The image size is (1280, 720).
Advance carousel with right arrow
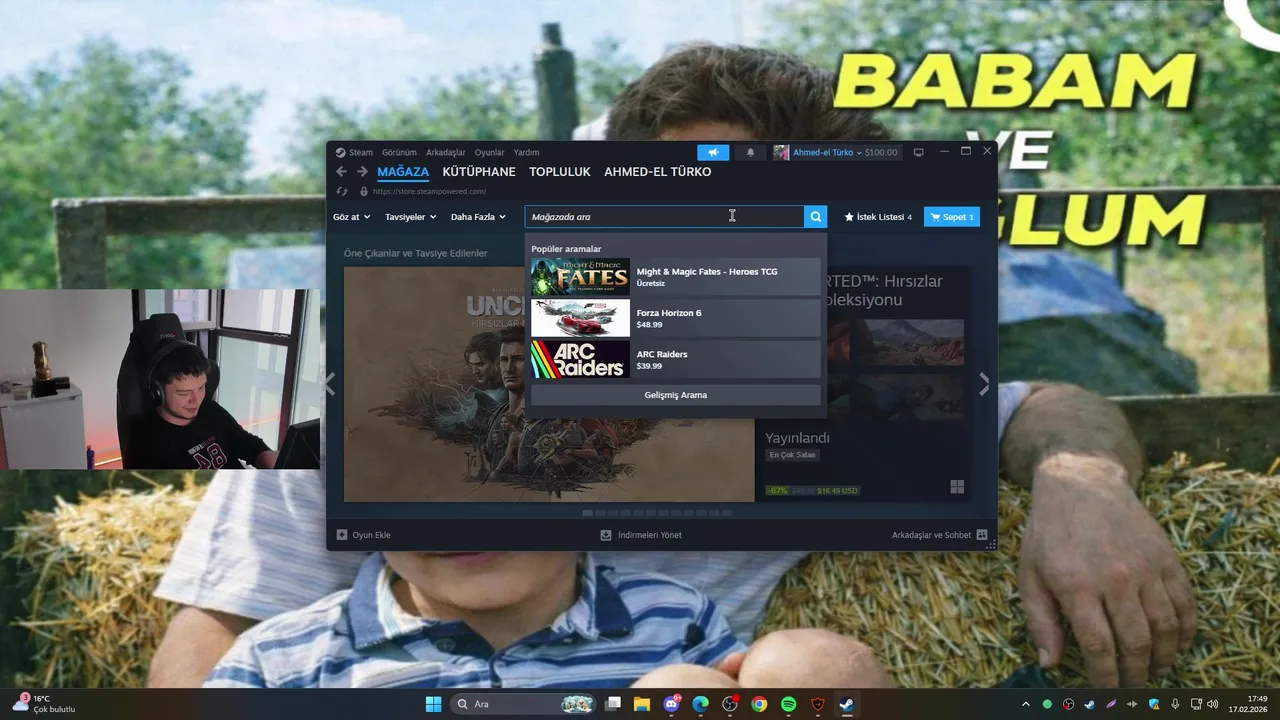coord(984,384)
